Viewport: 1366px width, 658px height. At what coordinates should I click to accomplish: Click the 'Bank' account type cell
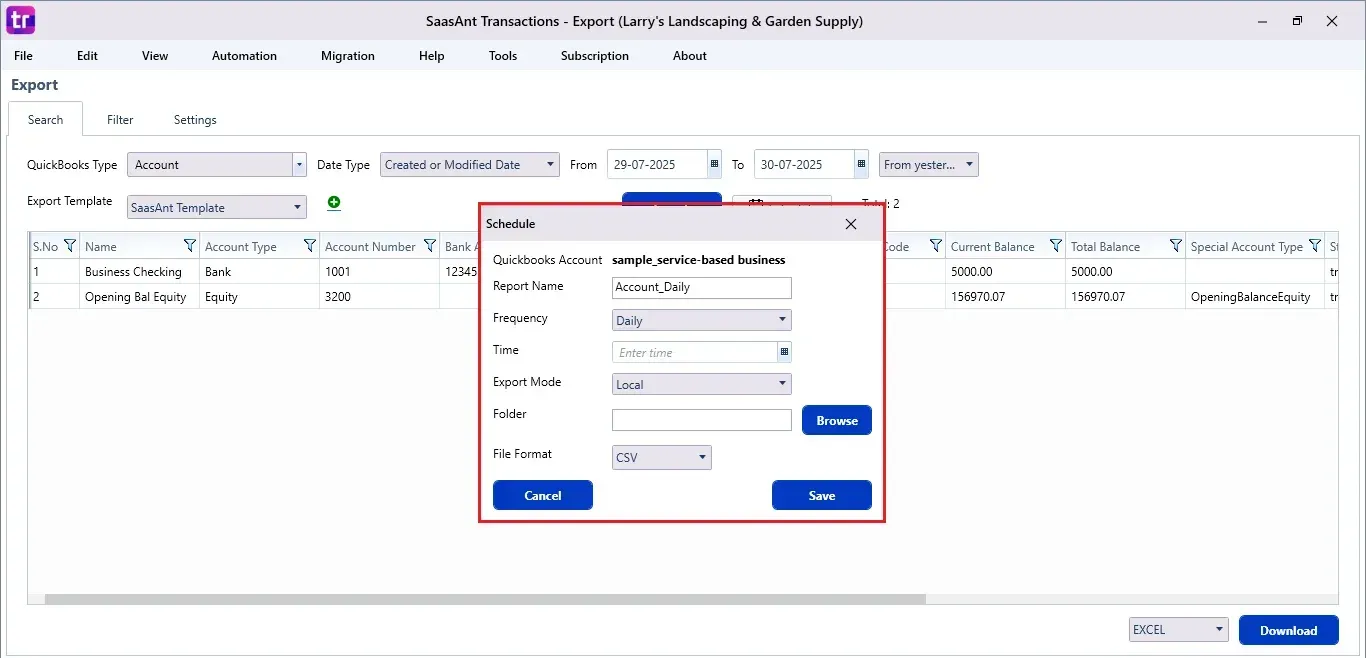(259, 271)
